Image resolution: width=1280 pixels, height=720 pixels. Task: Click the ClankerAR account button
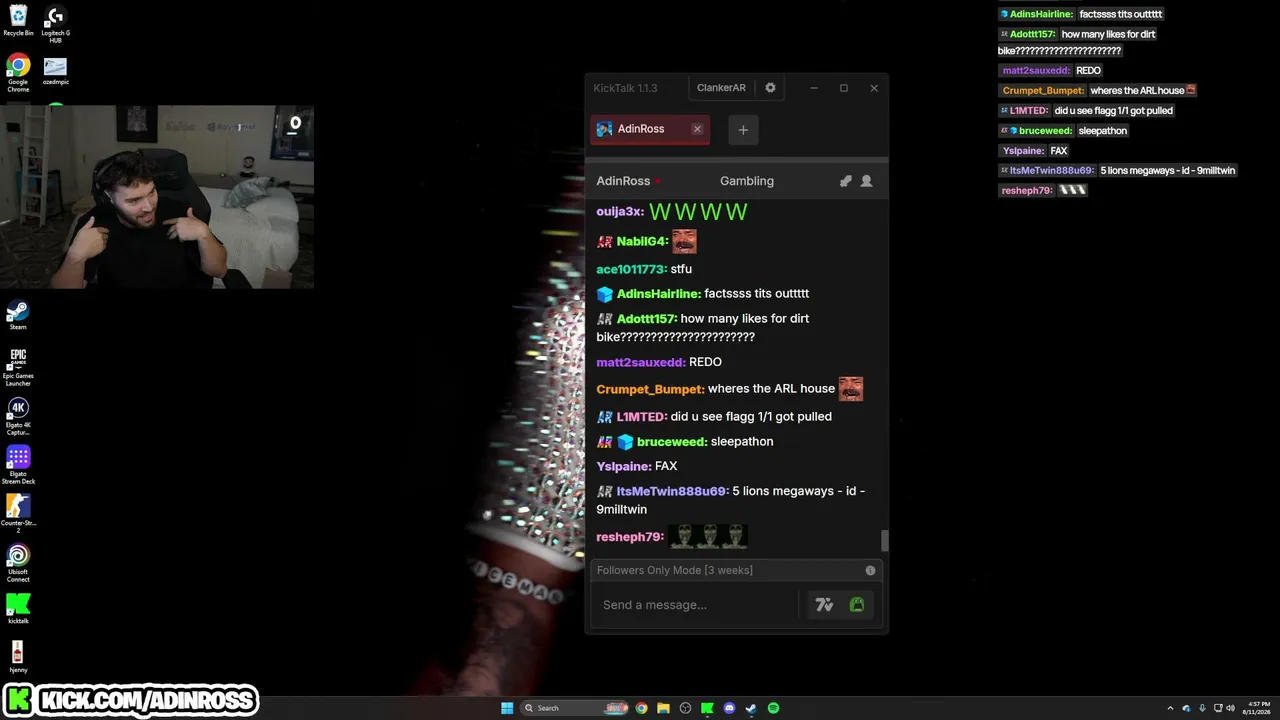click(721, 88)
